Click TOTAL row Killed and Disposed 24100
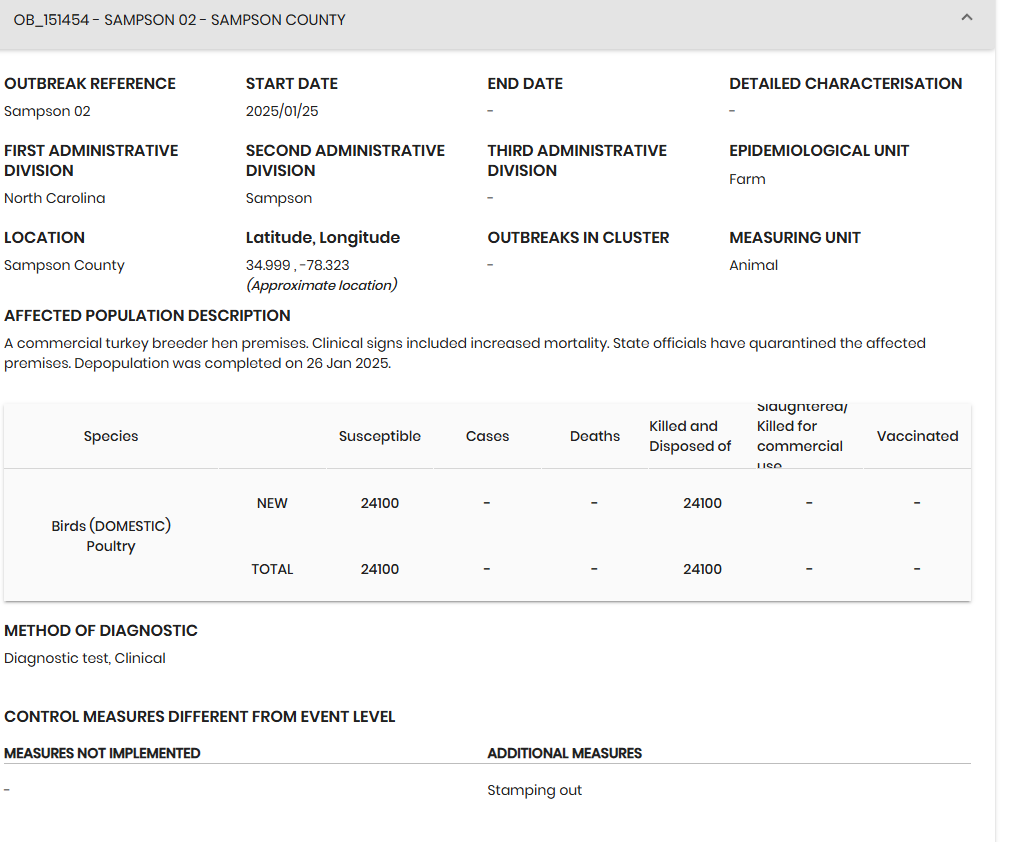Image resolution: width=1015 pixels, height=842 pixels. click(702, 570)
